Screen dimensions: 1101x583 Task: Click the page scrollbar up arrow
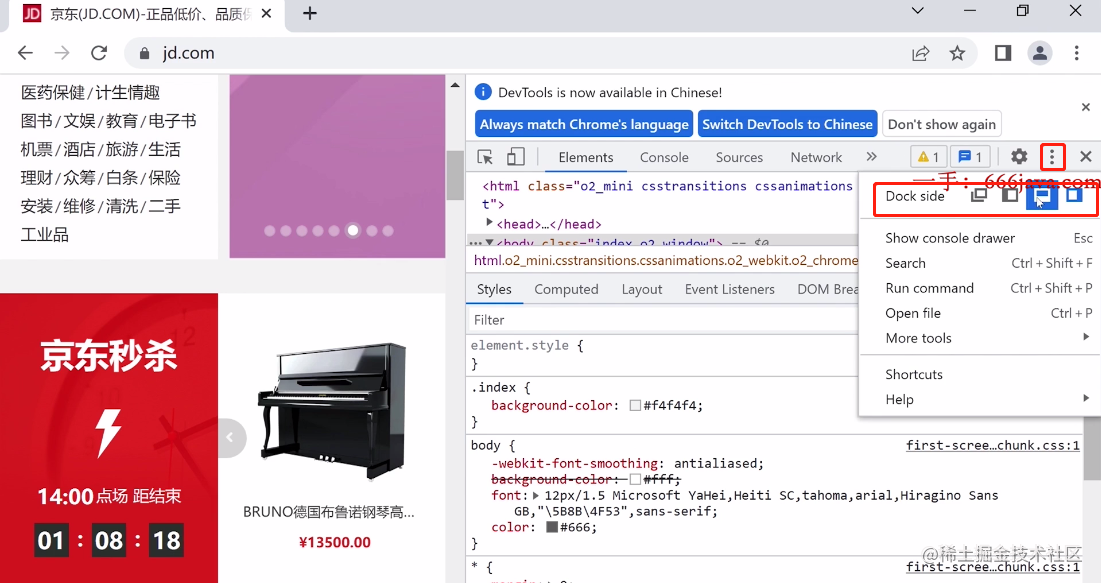click(x=455, y=85)
